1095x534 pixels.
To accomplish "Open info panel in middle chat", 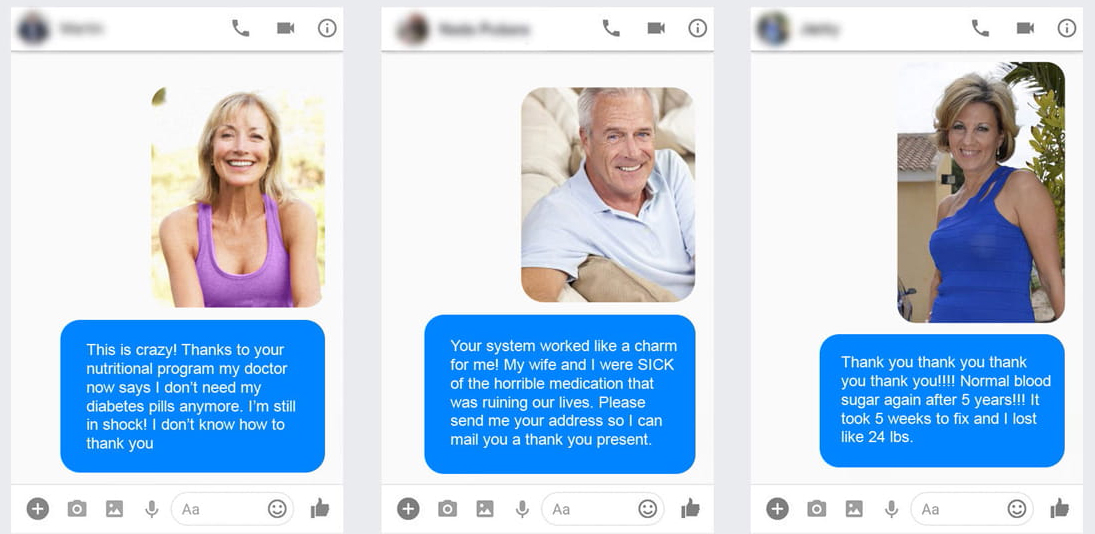I will [697, 28].
